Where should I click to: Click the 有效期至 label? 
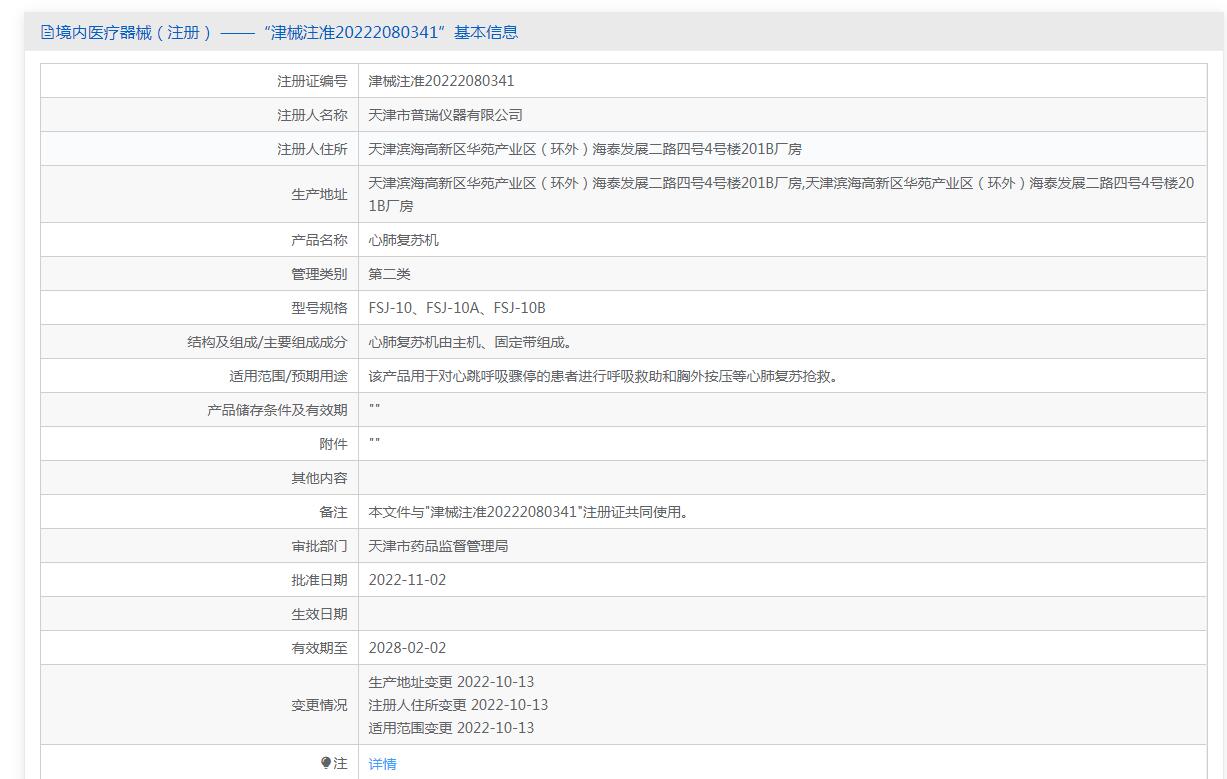click(319, 648)
